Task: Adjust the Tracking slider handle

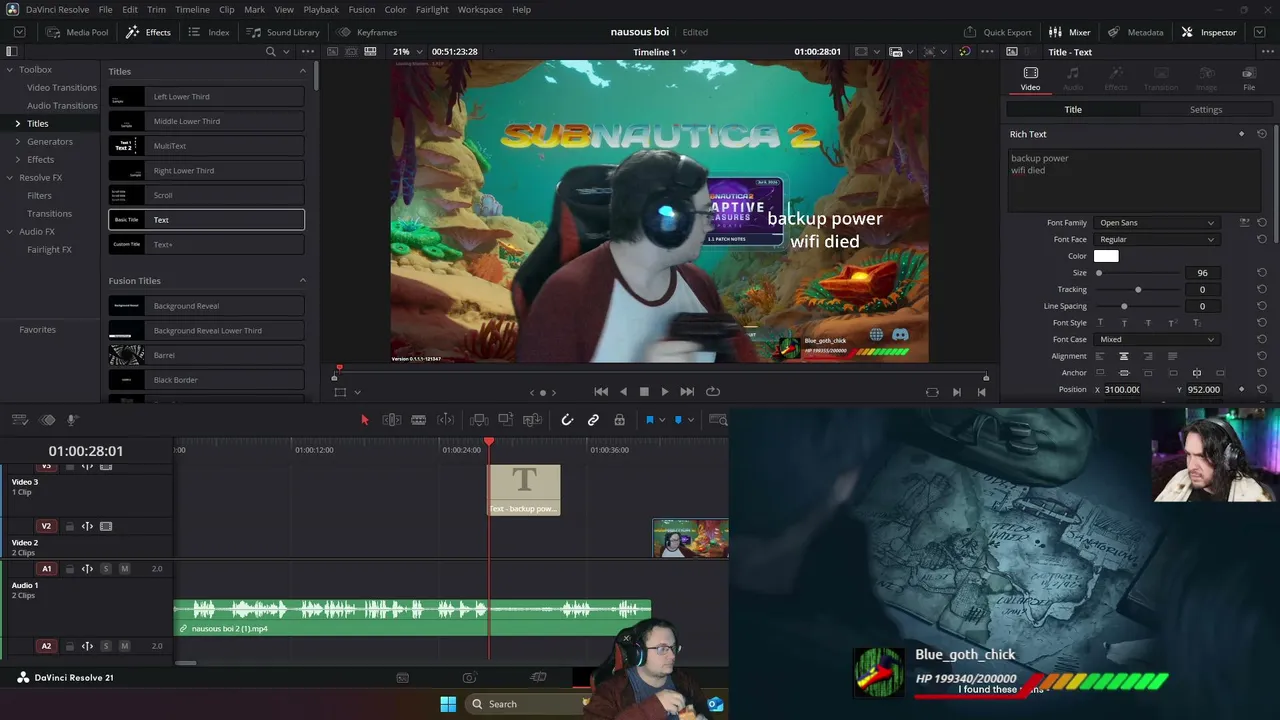Action: pyautogui.click(x=1138, y=290)
